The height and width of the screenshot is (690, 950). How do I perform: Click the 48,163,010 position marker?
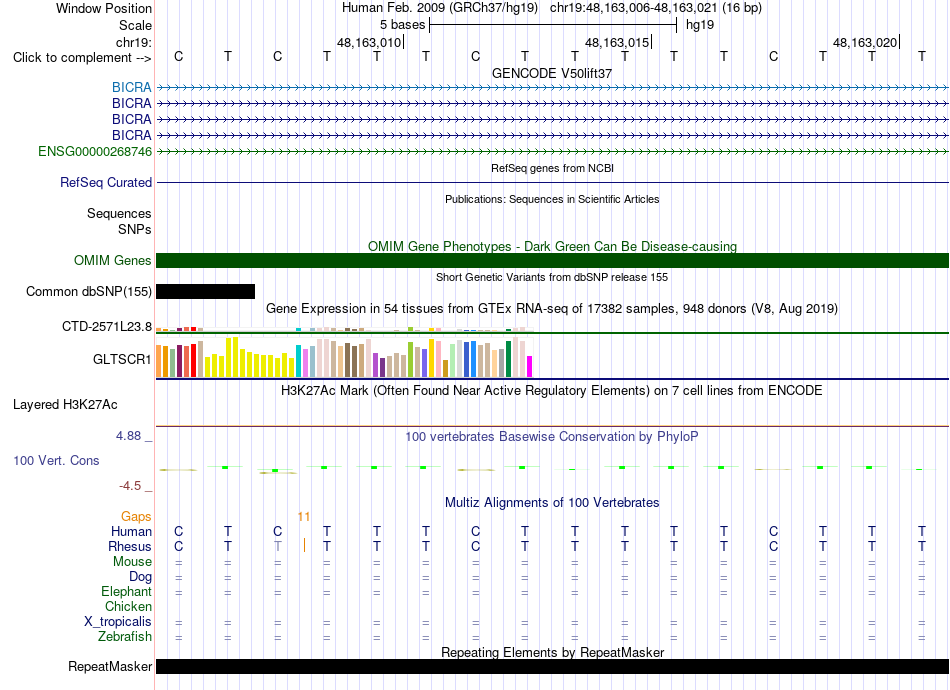point(370,42)
